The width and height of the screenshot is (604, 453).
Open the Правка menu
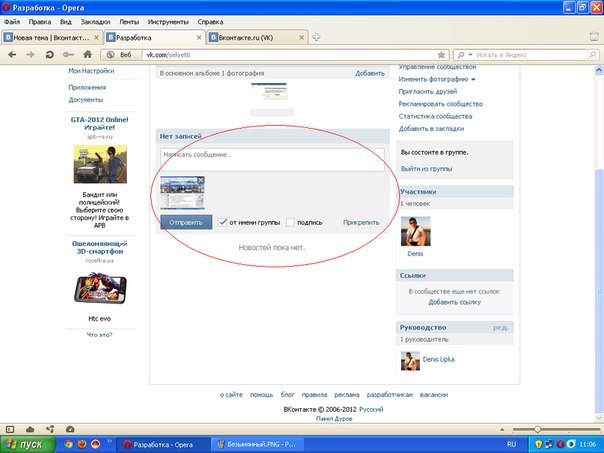40,22
